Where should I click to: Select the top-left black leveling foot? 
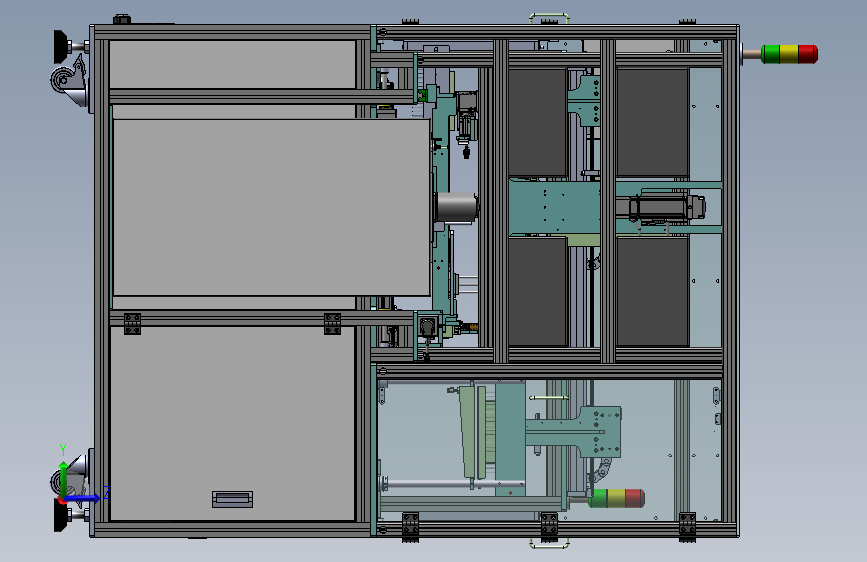62,46
